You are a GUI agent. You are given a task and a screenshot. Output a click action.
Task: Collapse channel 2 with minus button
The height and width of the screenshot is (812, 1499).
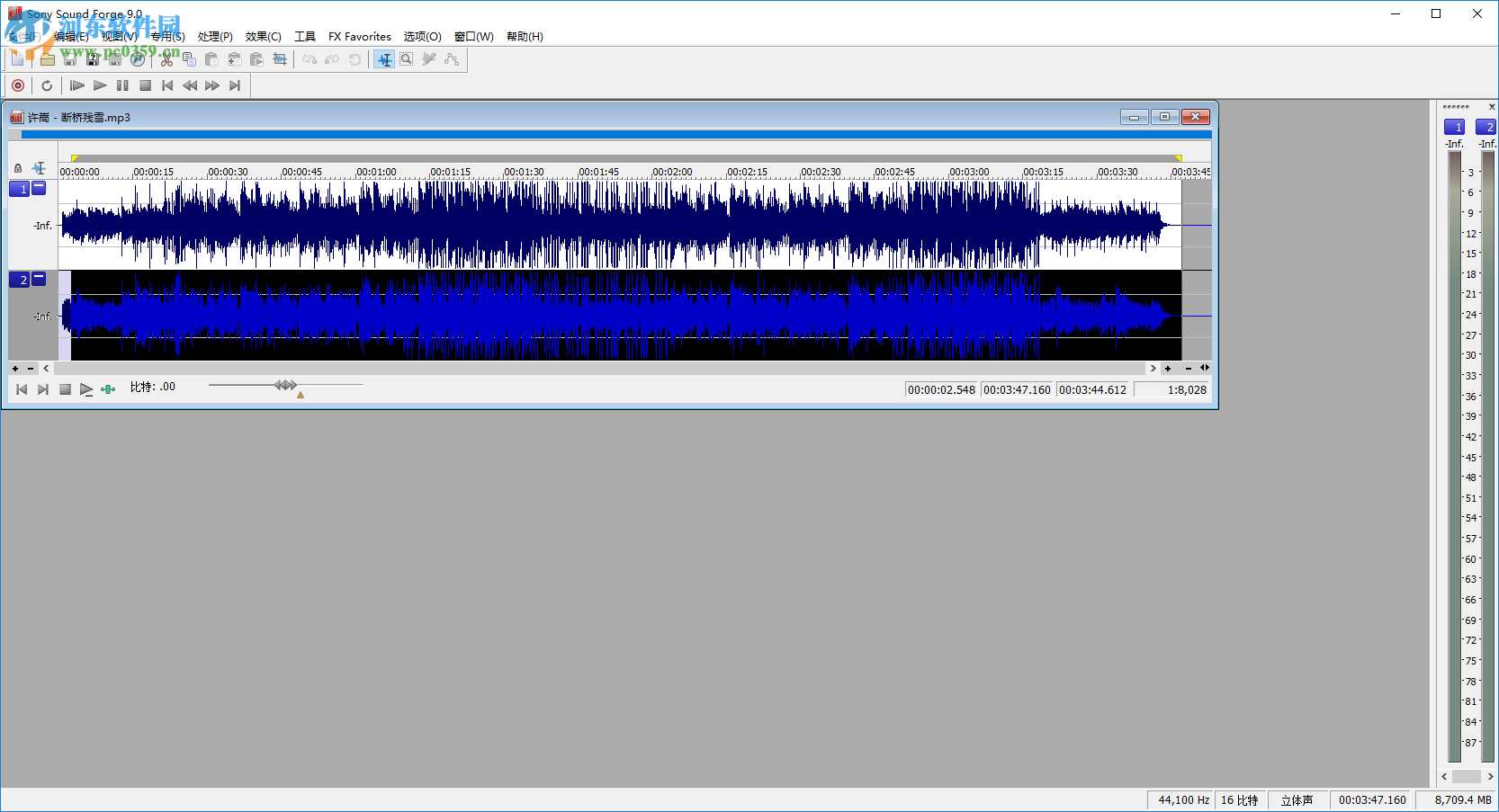coord(39,279)
